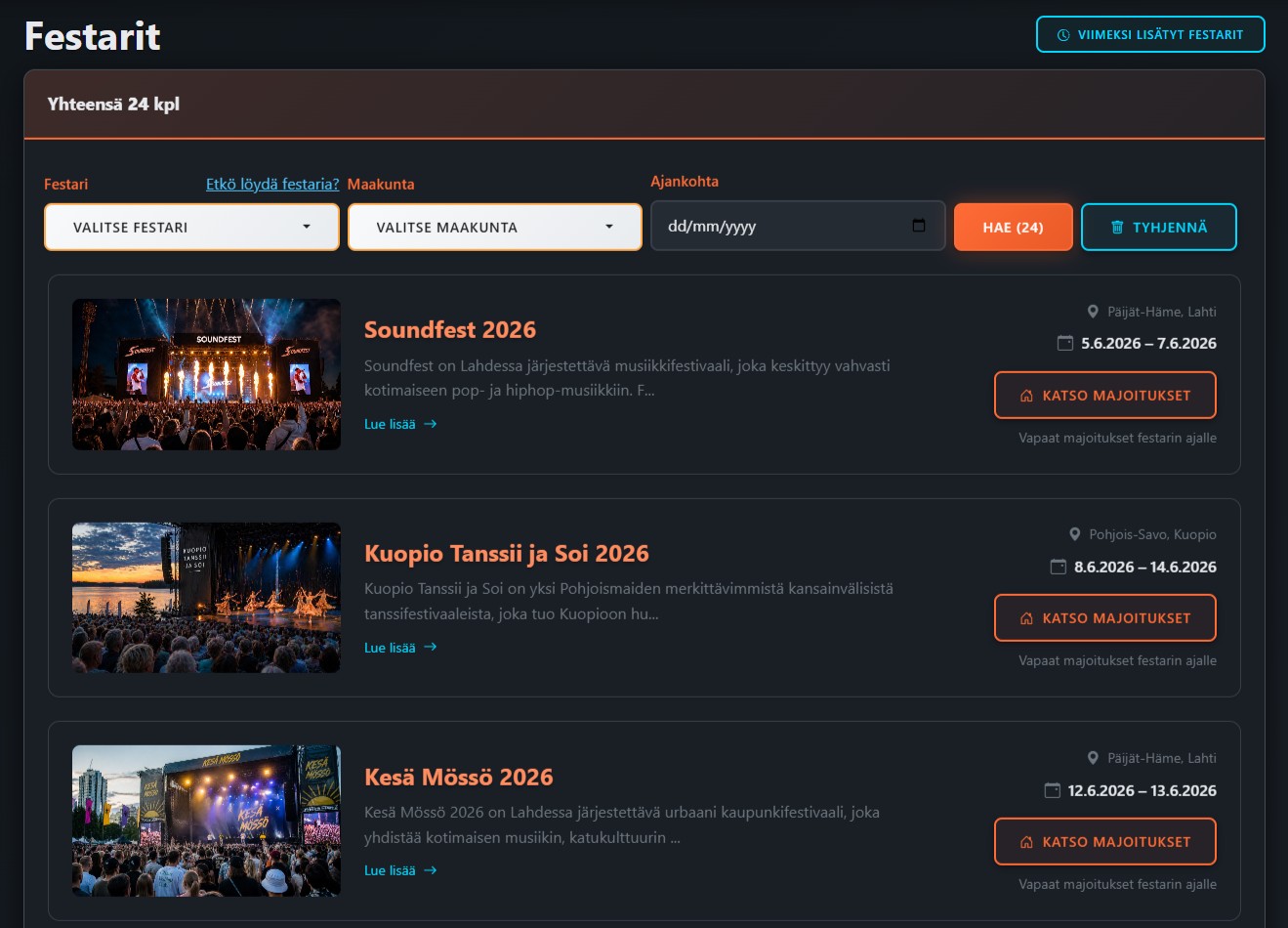Open the Kesä Mössö 2026 title

pos(459,778)
